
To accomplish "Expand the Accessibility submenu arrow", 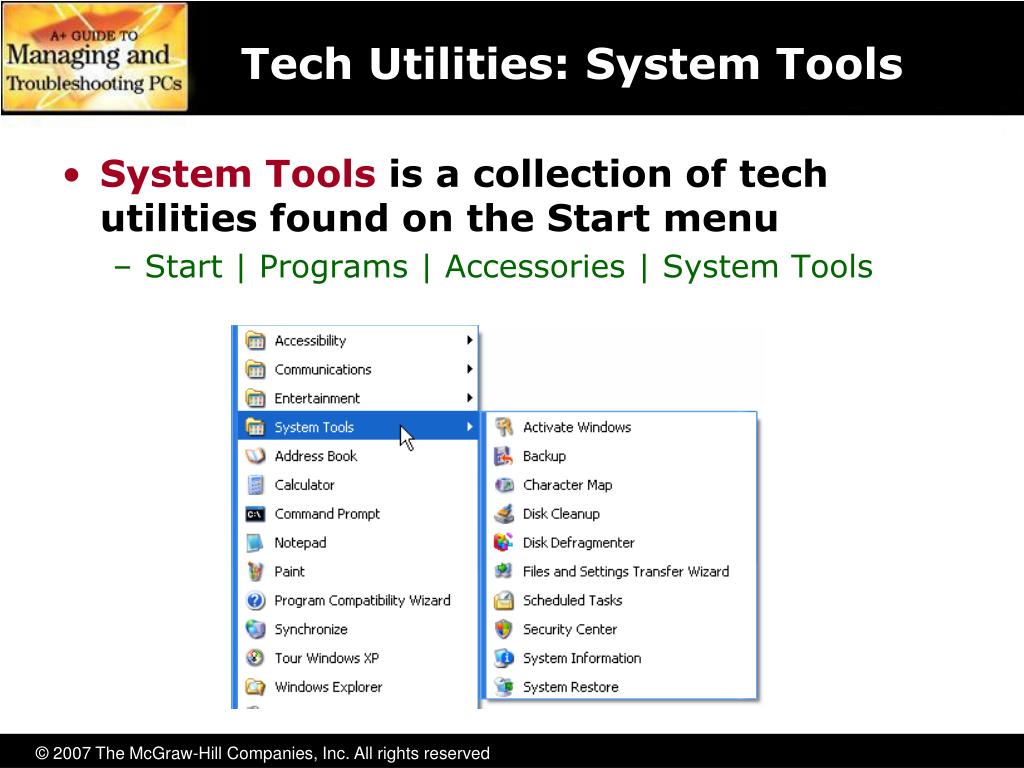I will coord(469,340).
